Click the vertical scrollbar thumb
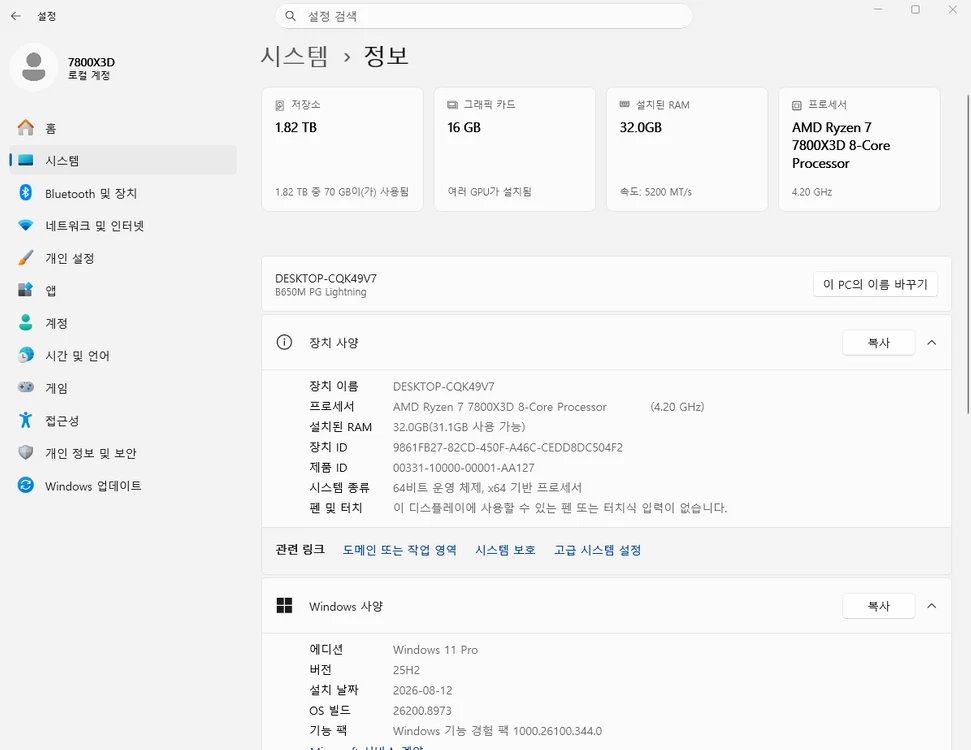Screen dimensions: 971x750 click(968, 254)
